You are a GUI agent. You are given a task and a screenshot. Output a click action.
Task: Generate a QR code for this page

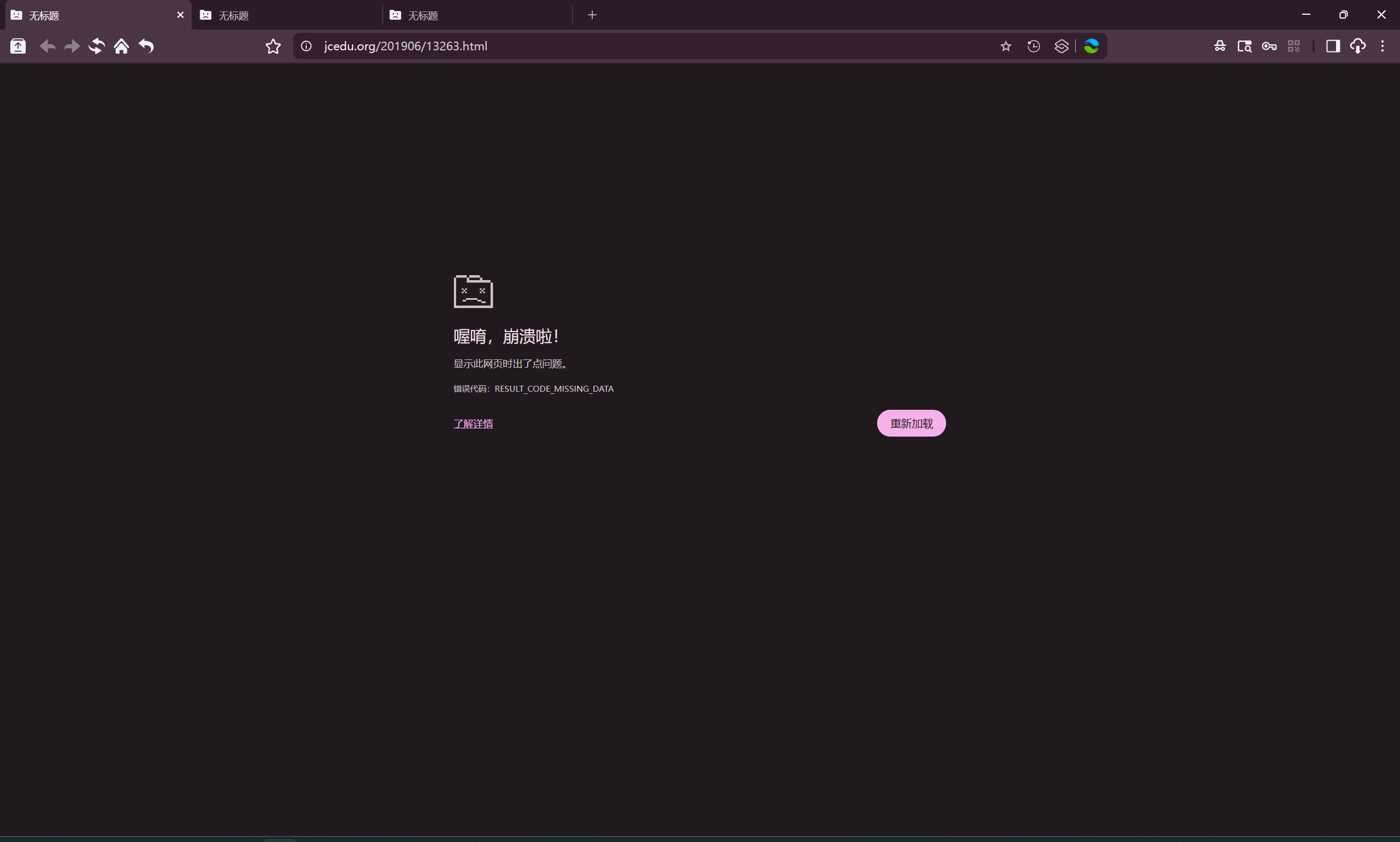tap(1294, 46)
